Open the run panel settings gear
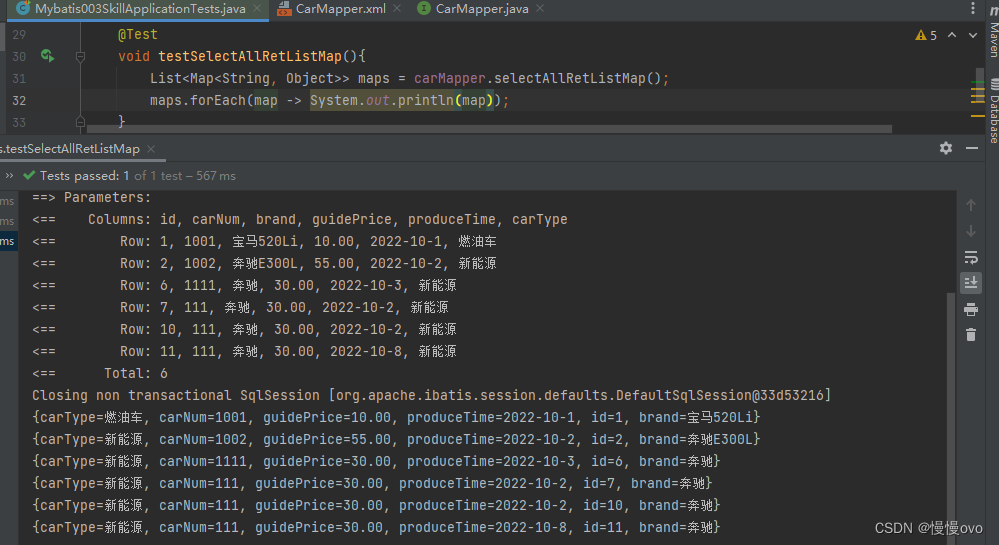The image size is (999, 545). [946, 148]
